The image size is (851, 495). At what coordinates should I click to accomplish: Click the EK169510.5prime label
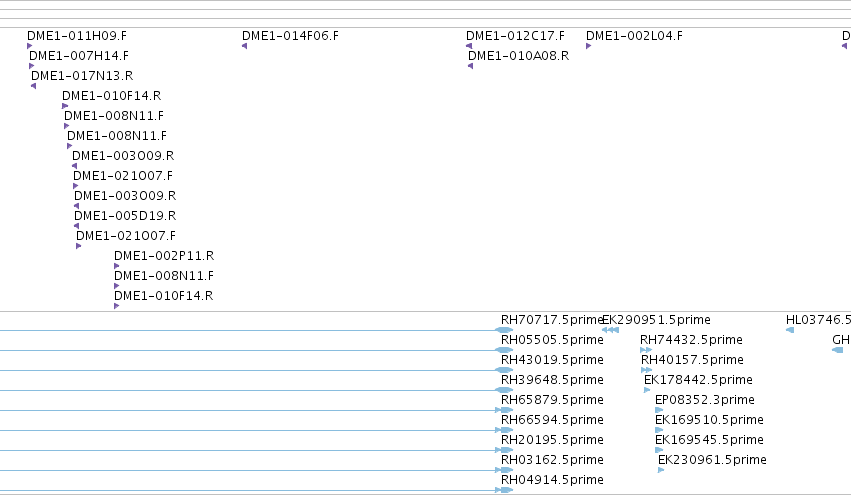pyautogui.click(x=709, y=420)
